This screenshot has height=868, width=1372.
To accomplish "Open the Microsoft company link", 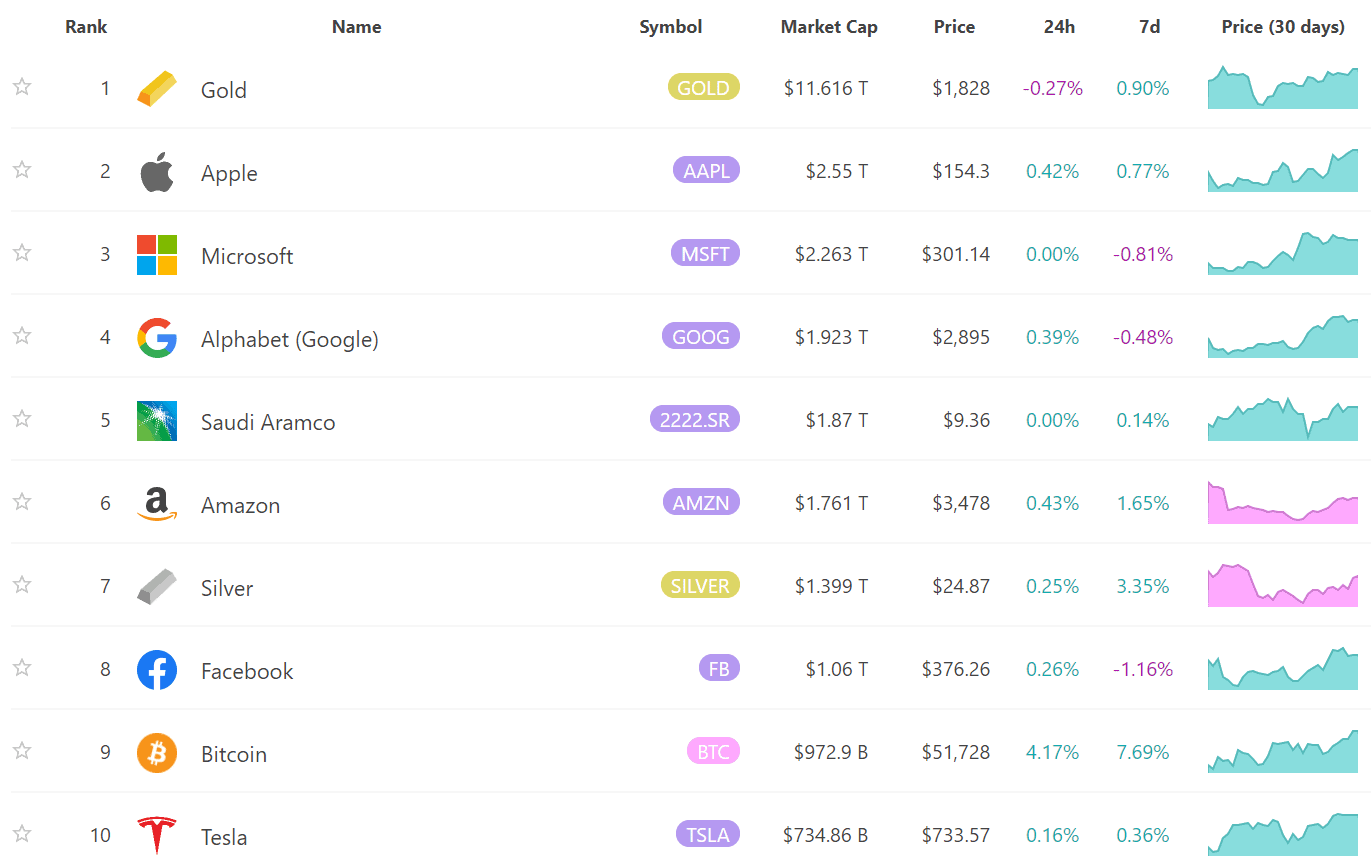I will pos(247,256).
